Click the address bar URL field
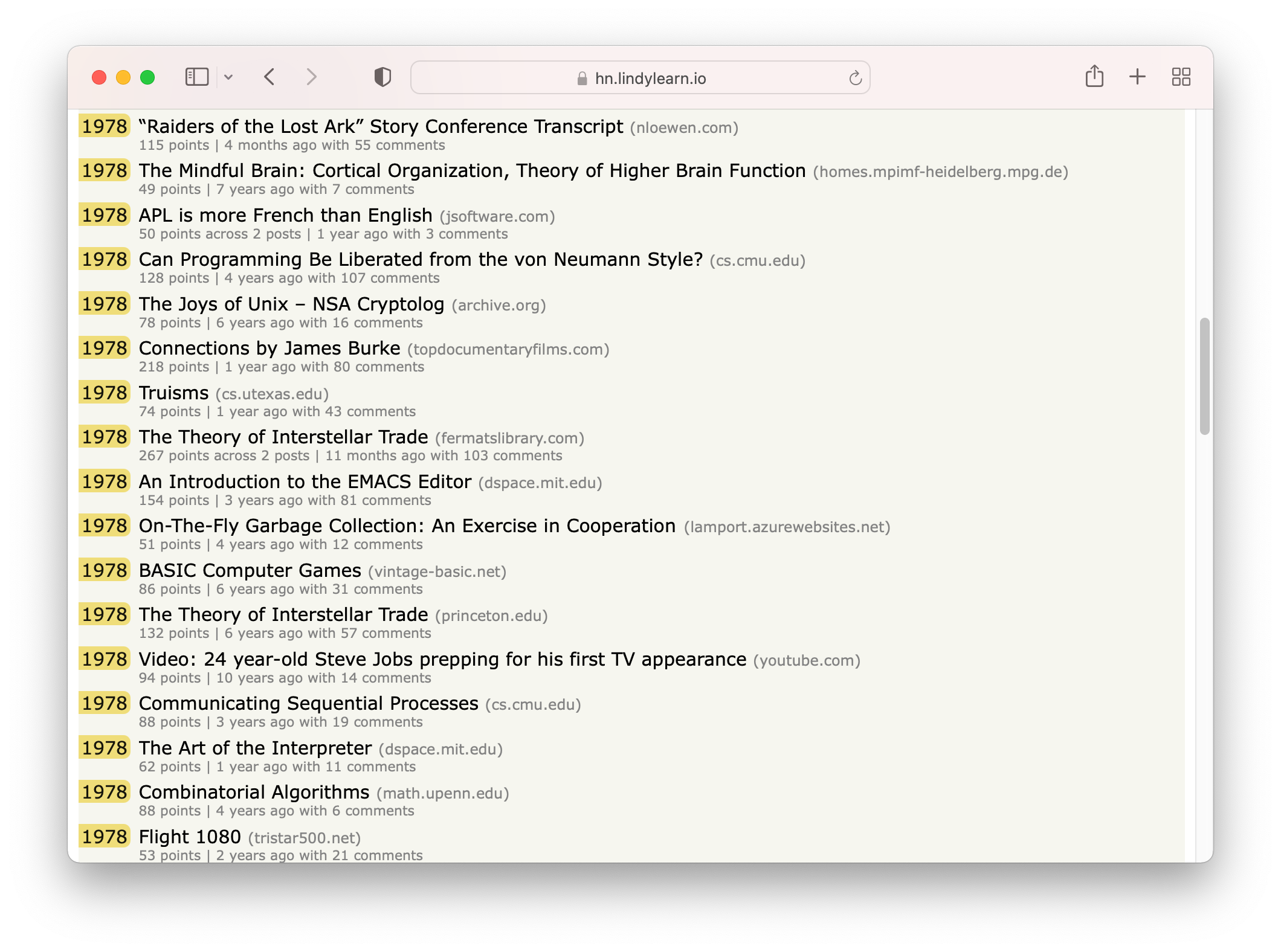1281x952 pixels. pyautogui.click(x=650, y=78)
